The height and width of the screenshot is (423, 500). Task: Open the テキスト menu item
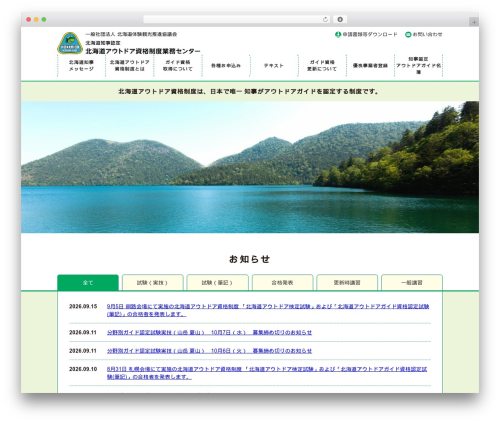click(274, 65)
